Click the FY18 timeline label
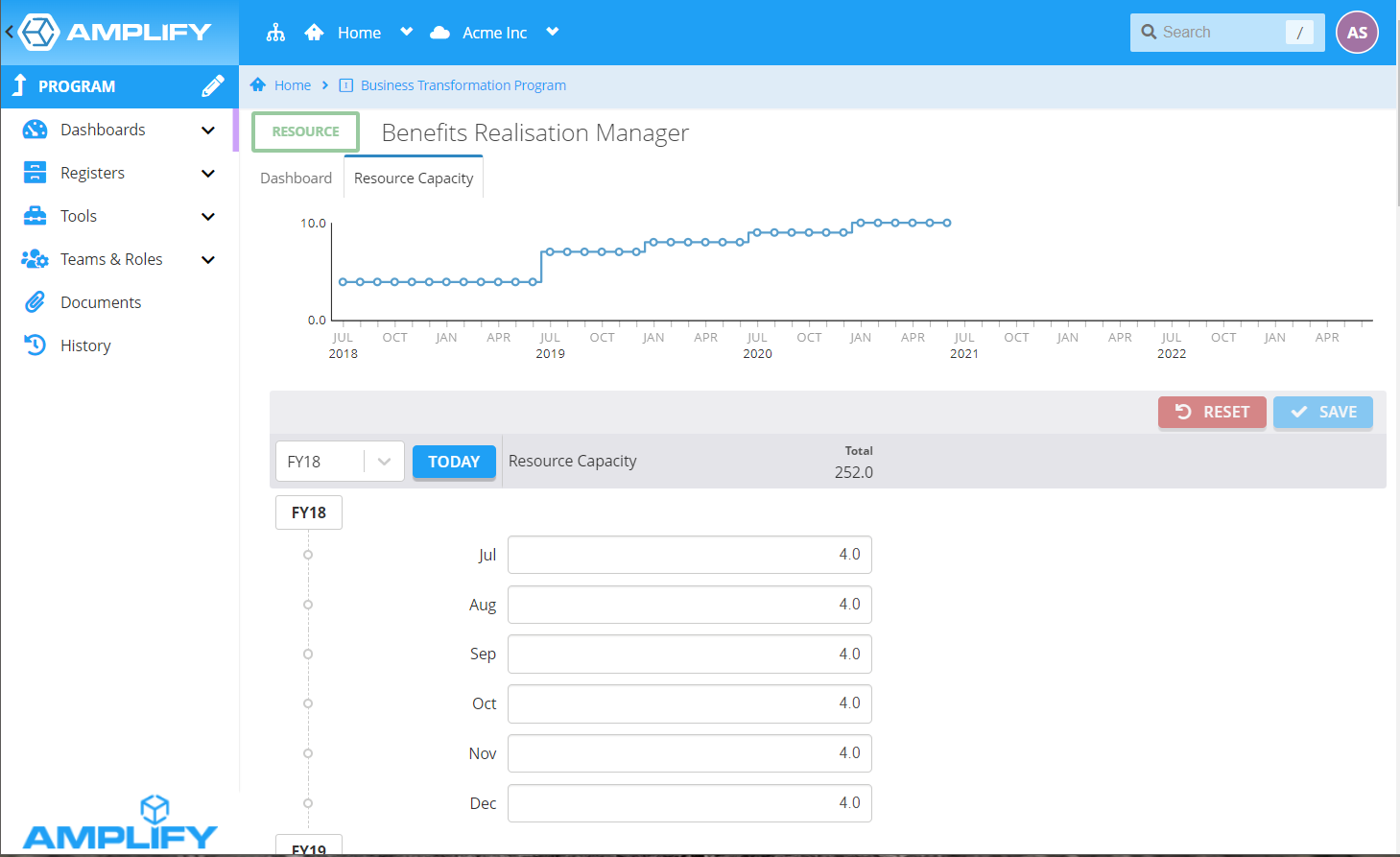Image resolution: width=1400 pixels, height=857 pixels. tap(309, 512)
